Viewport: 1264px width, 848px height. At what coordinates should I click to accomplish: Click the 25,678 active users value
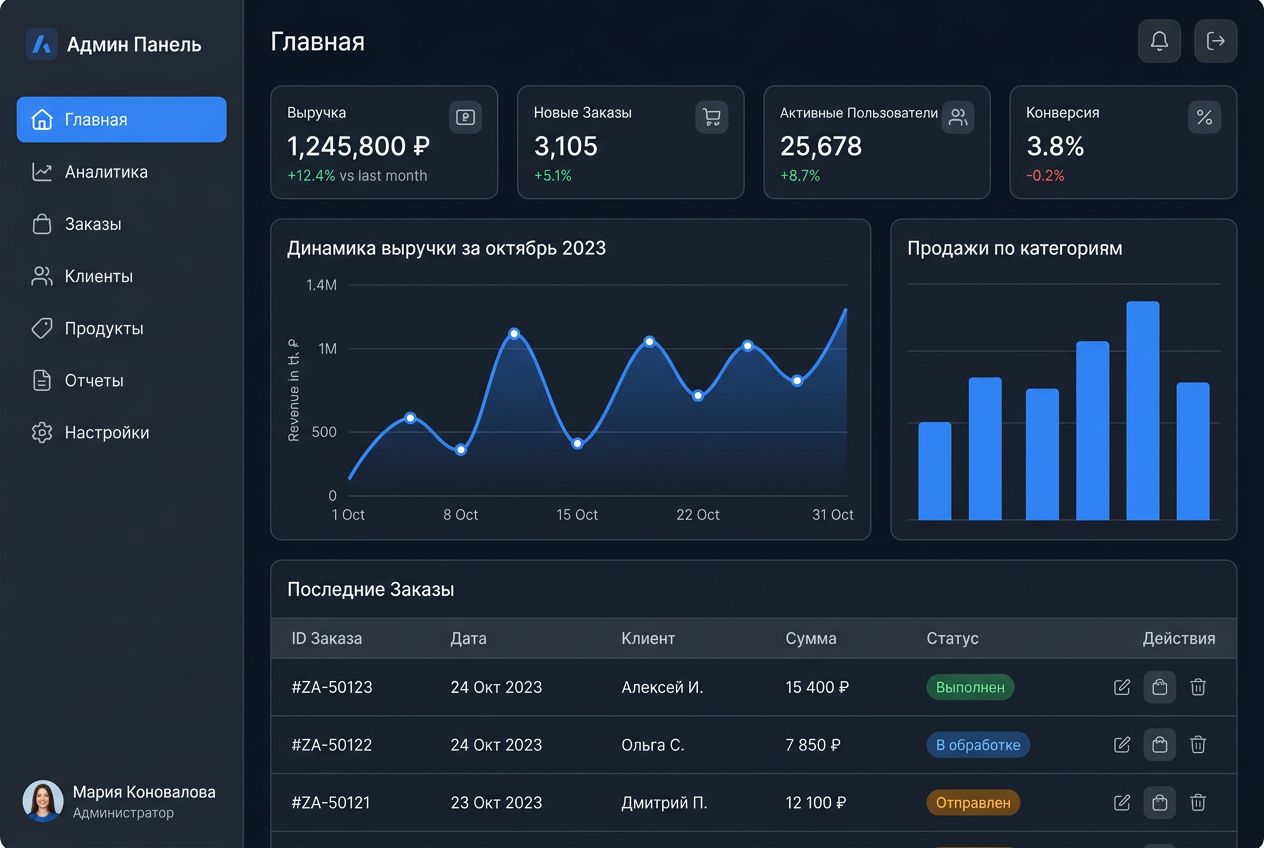[821, 146]
